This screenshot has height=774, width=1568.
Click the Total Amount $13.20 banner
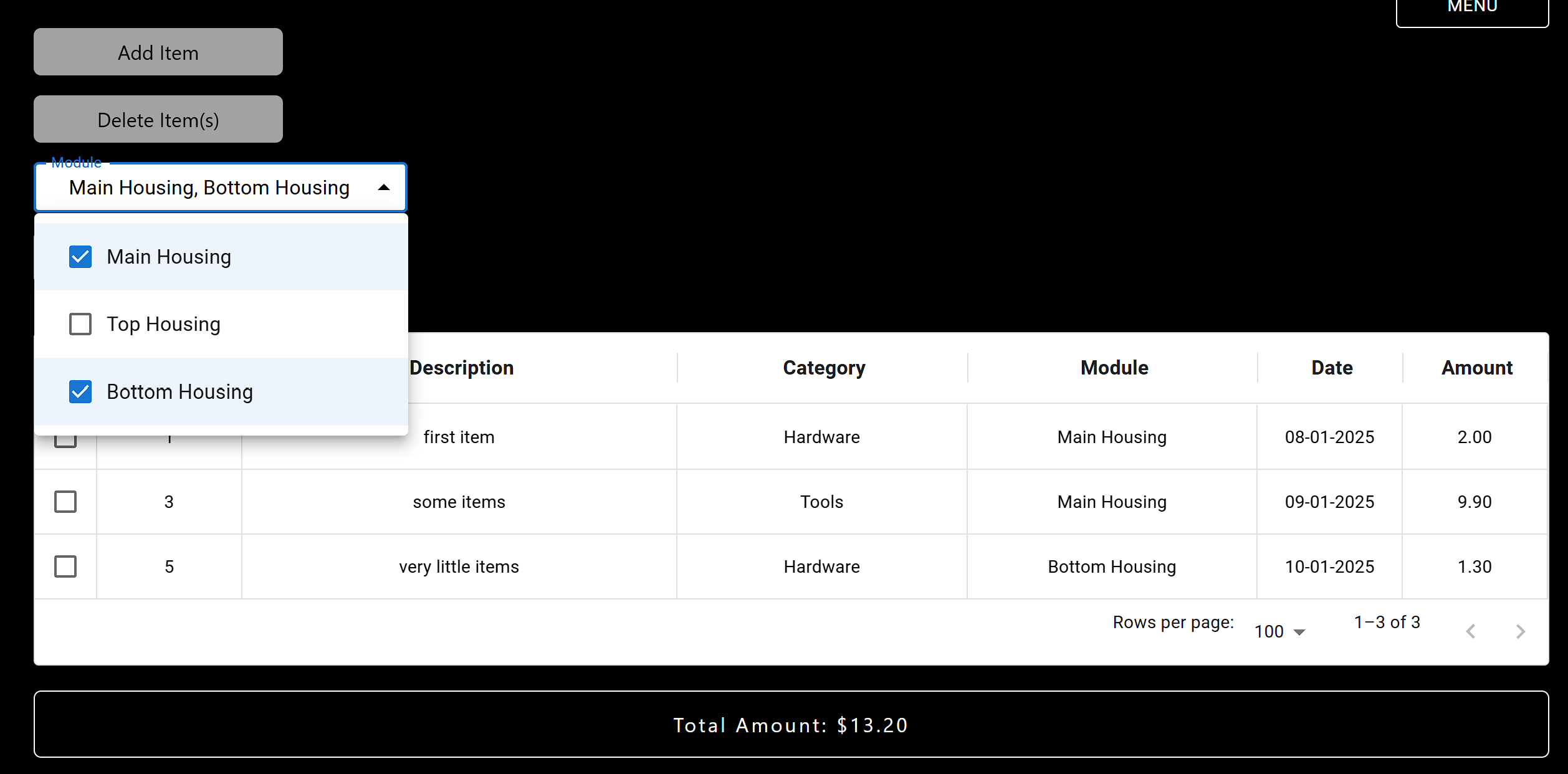point(791,724)
